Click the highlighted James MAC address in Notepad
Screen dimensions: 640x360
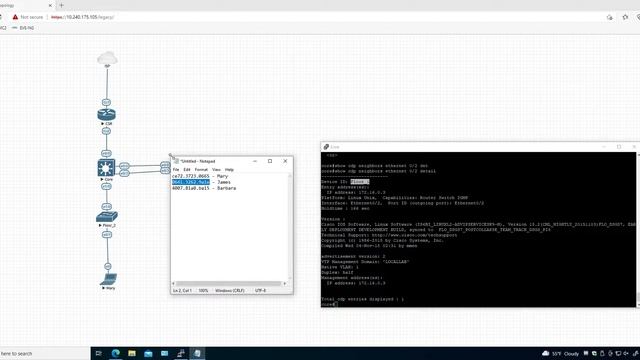191,182
